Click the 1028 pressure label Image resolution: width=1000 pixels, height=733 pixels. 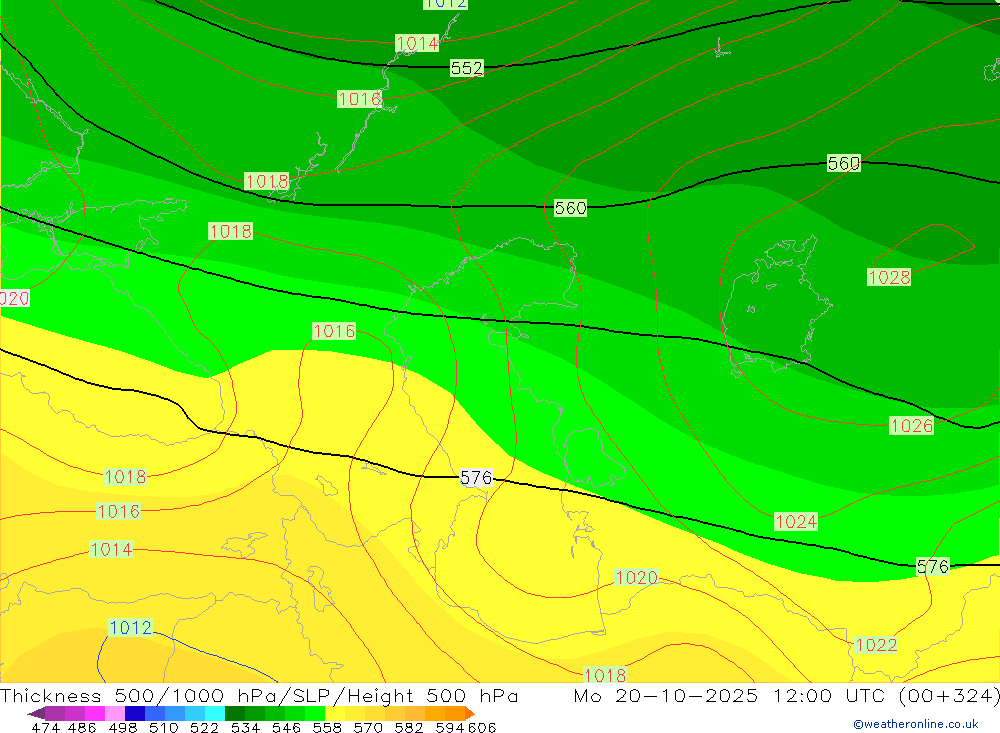pyautogui.click(x=889, y=278)
